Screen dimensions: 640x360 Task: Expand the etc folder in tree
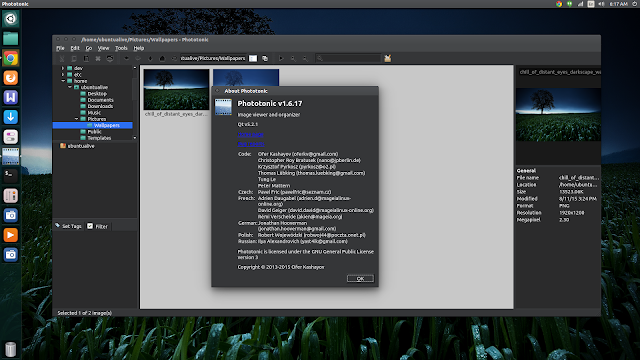63,75
